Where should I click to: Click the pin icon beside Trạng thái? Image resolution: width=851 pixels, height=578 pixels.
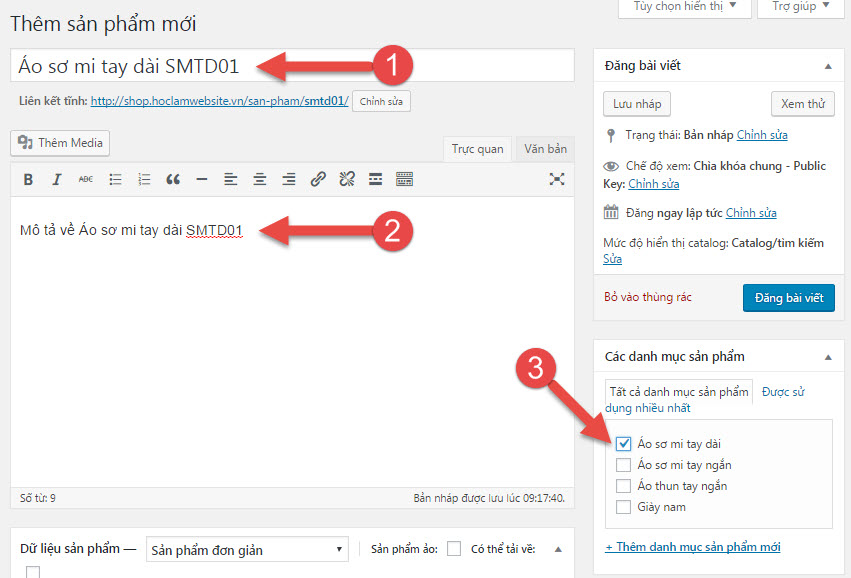click(x=611, y=135)
